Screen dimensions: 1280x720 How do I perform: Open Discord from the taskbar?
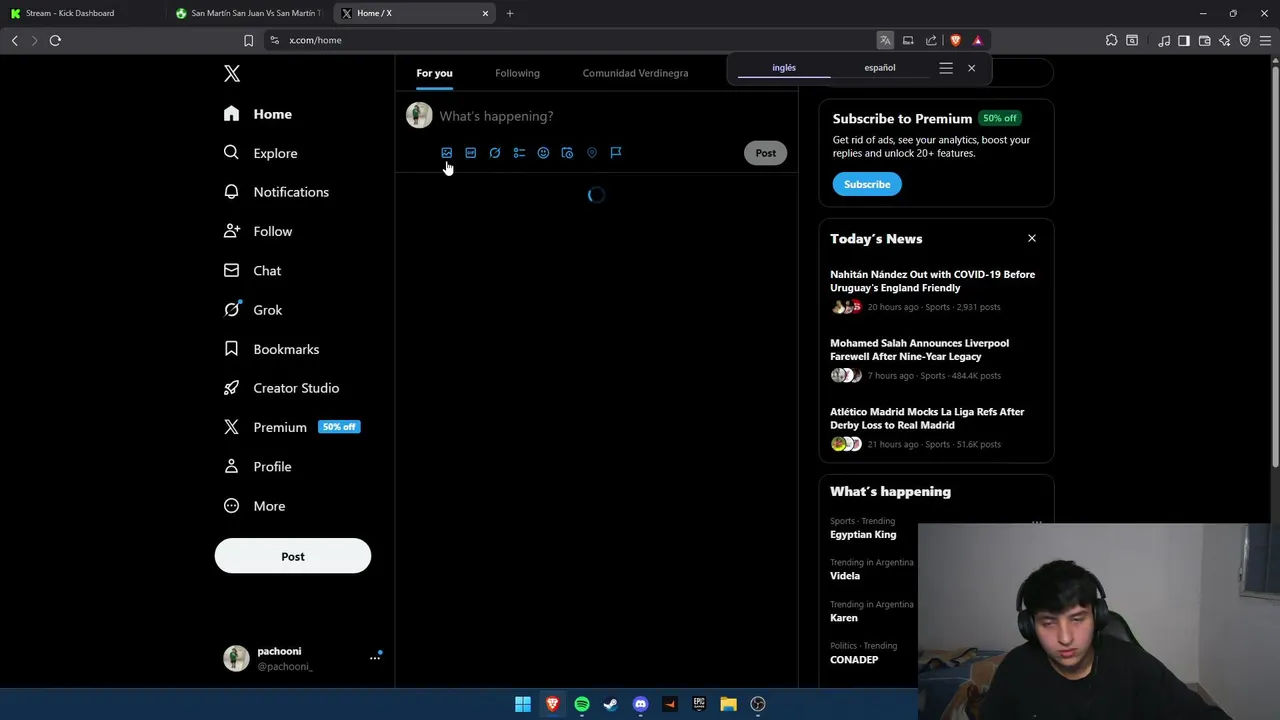point(640,704)
